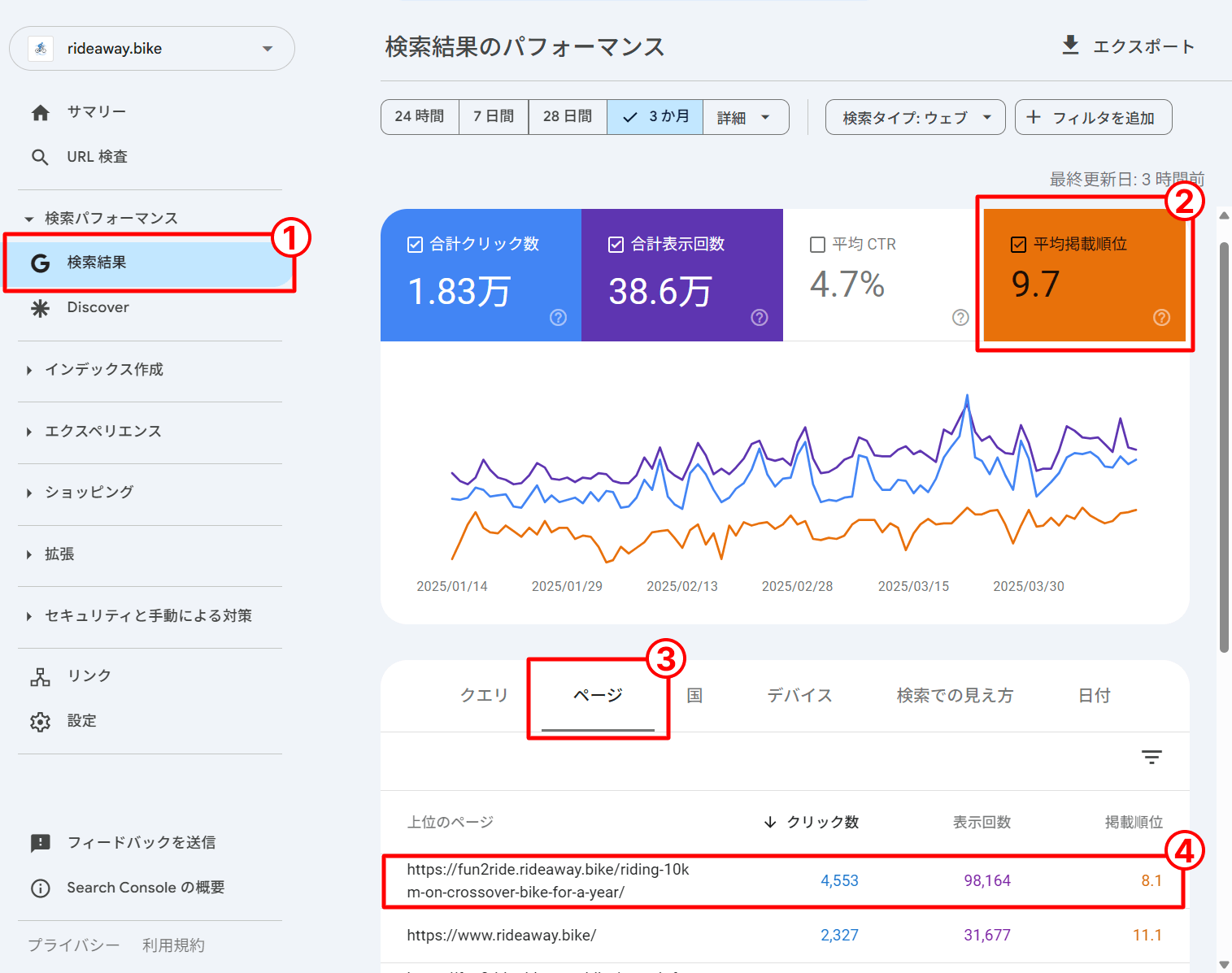
Task: Click the help icon on 合計クリック数 card
Action: point(558,318)
